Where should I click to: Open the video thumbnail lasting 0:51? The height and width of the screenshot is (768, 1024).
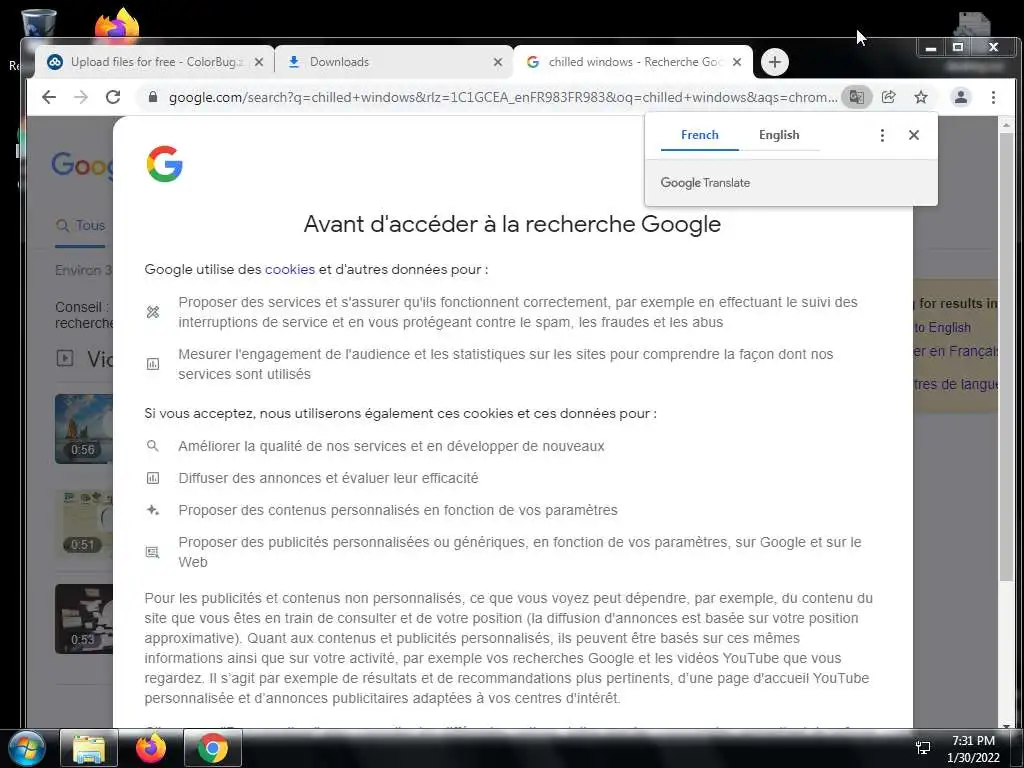84,523
